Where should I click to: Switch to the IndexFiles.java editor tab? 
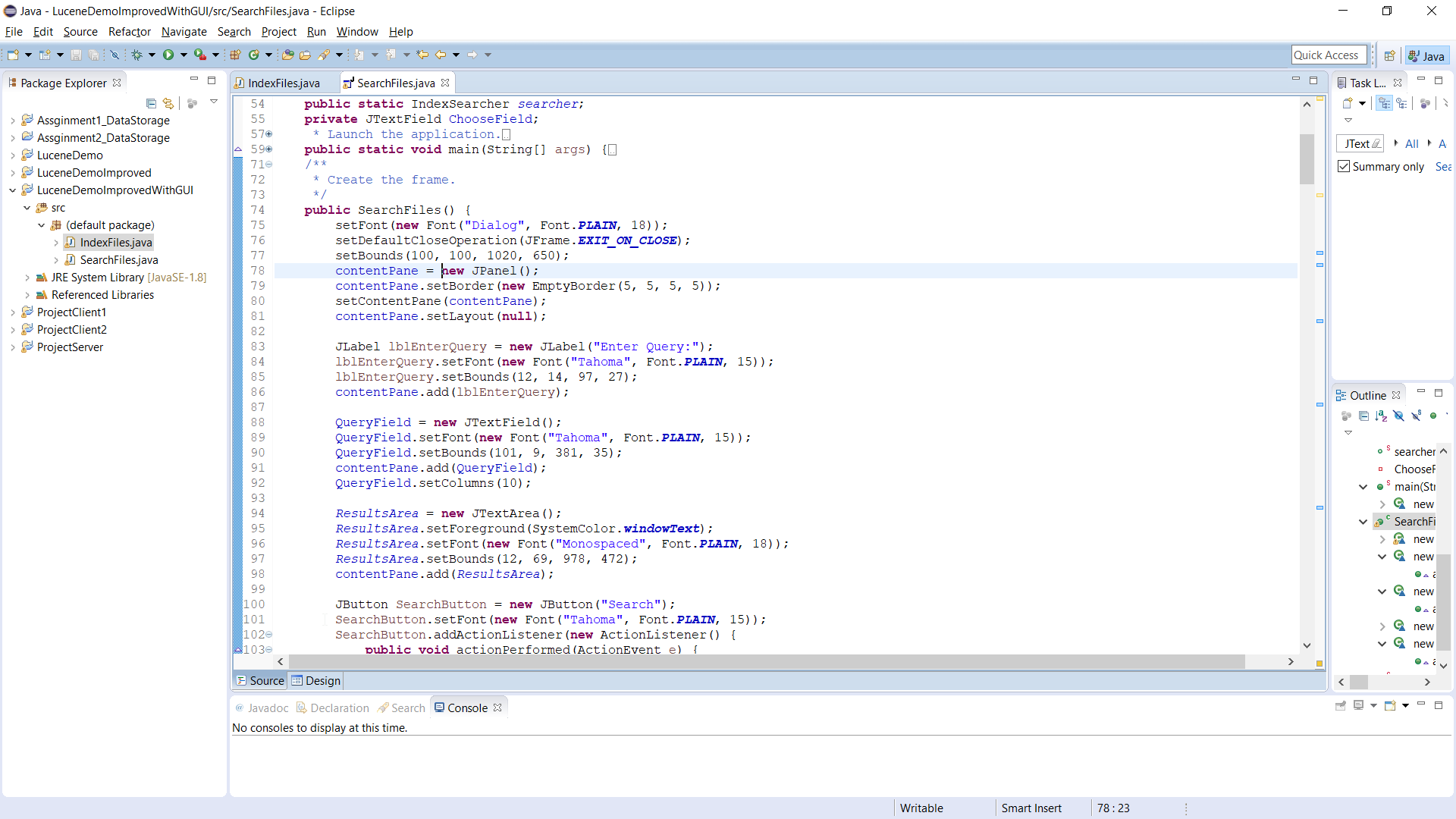click(284, 83)
